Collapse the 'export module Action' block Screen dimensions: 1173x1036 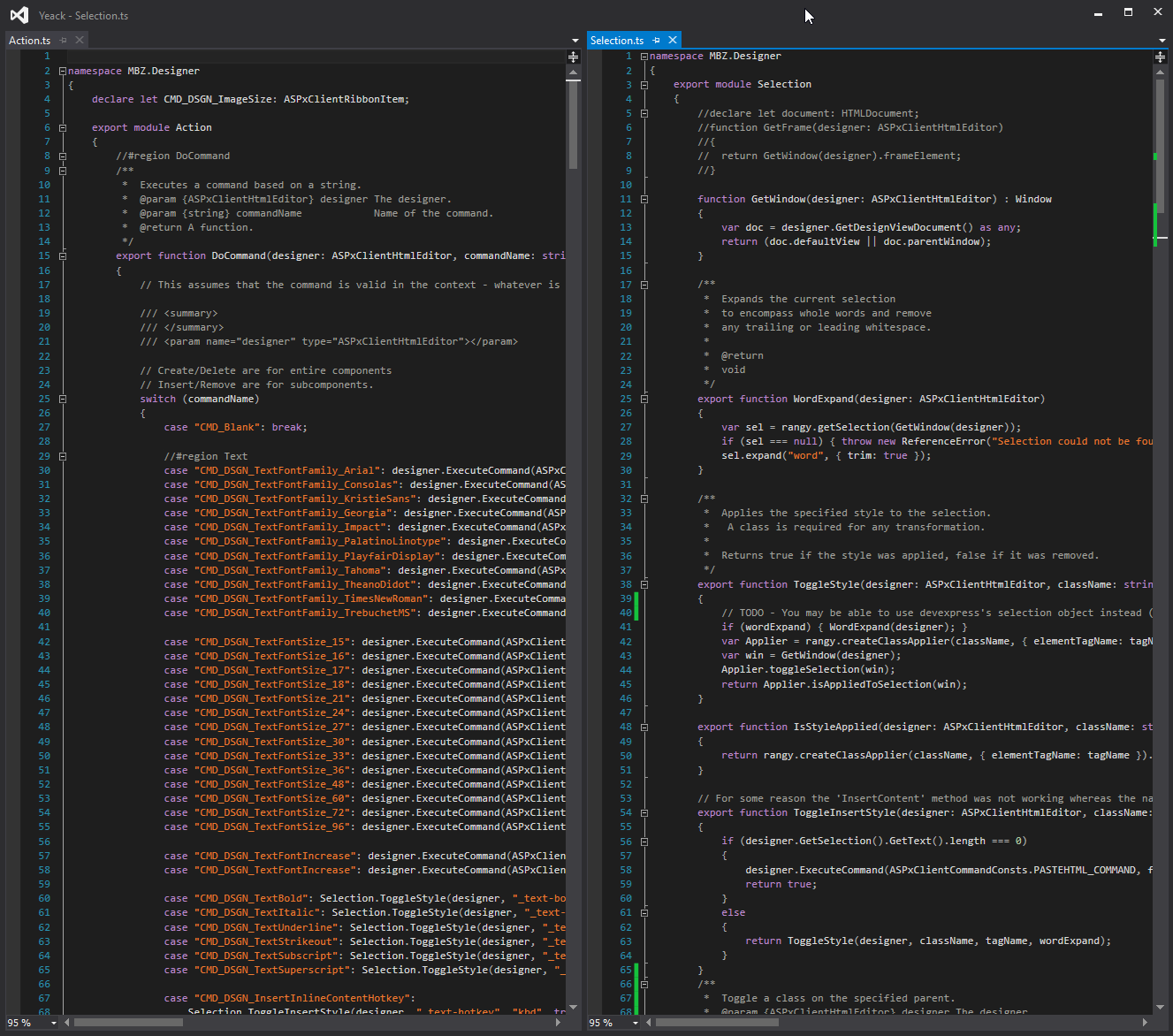pos(63,127)
